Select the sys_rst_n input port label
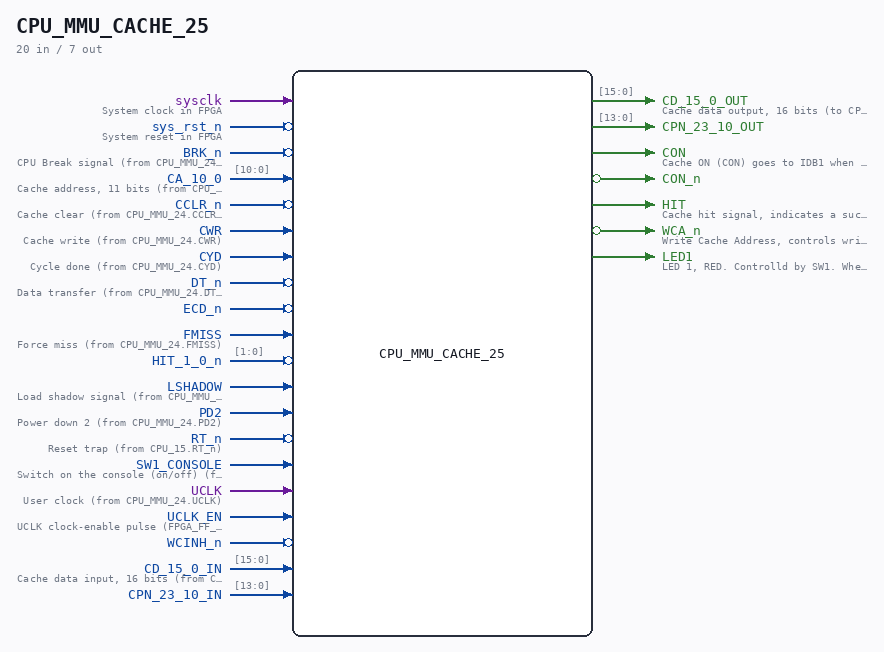Screen dimensions: 884x652 click(x=187, y=126)
